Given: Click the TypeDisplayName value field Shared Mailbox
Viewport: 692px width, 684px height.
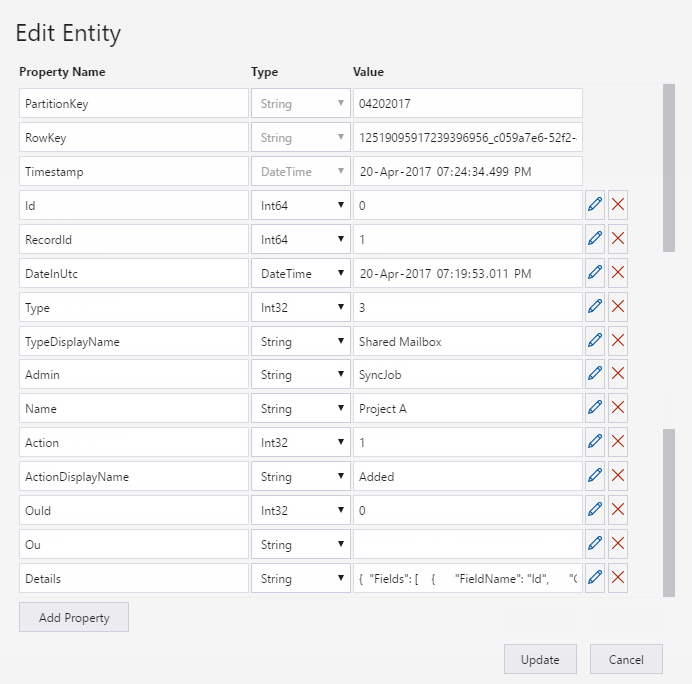Looking at the screenshot, I should tap(467, 341).
